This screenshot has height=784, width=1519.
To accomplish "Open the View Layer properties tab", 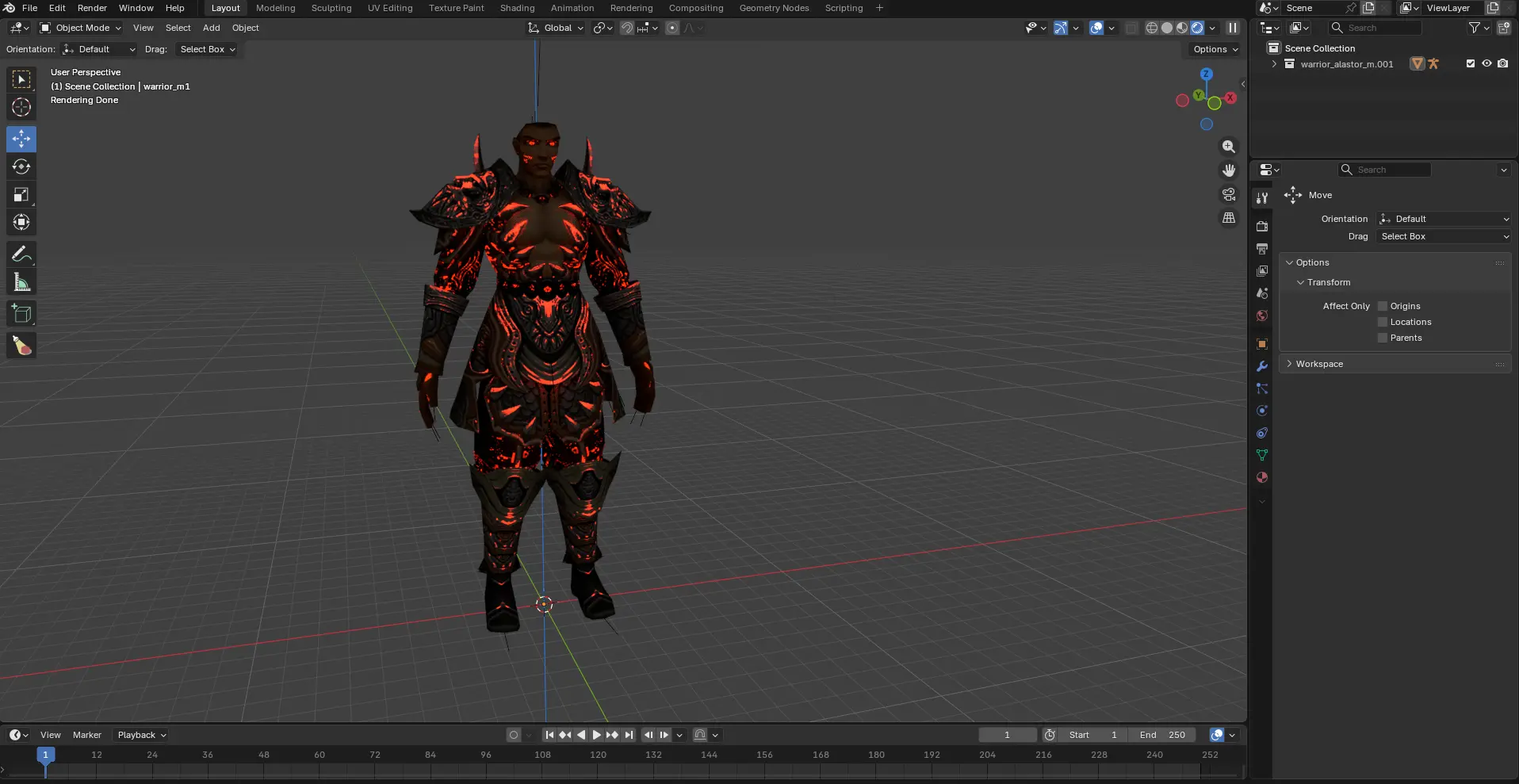I will (1262, 270).
